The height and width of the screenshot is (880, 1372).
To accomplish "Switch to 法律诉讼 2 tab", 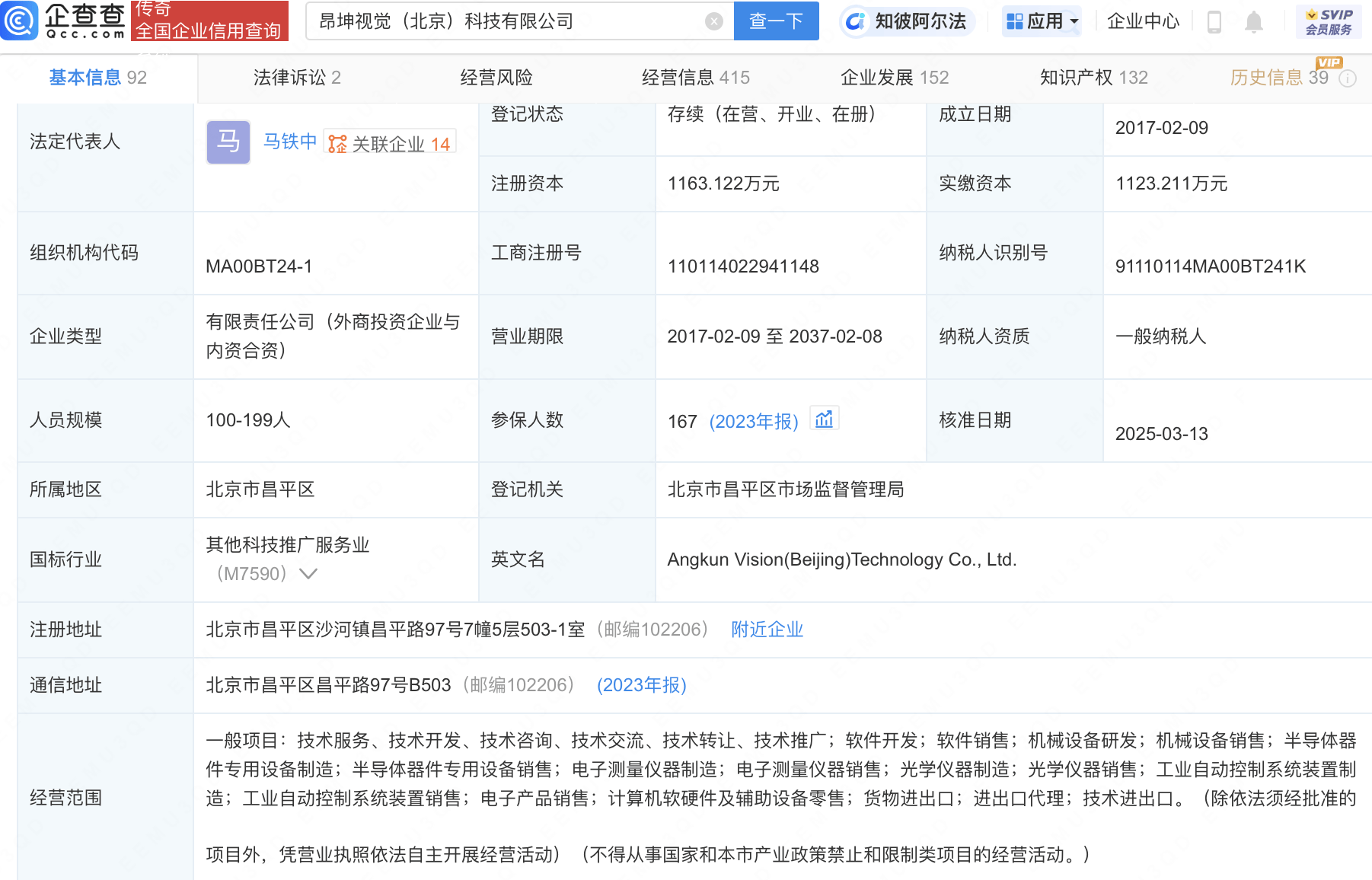I will point(297,78).
